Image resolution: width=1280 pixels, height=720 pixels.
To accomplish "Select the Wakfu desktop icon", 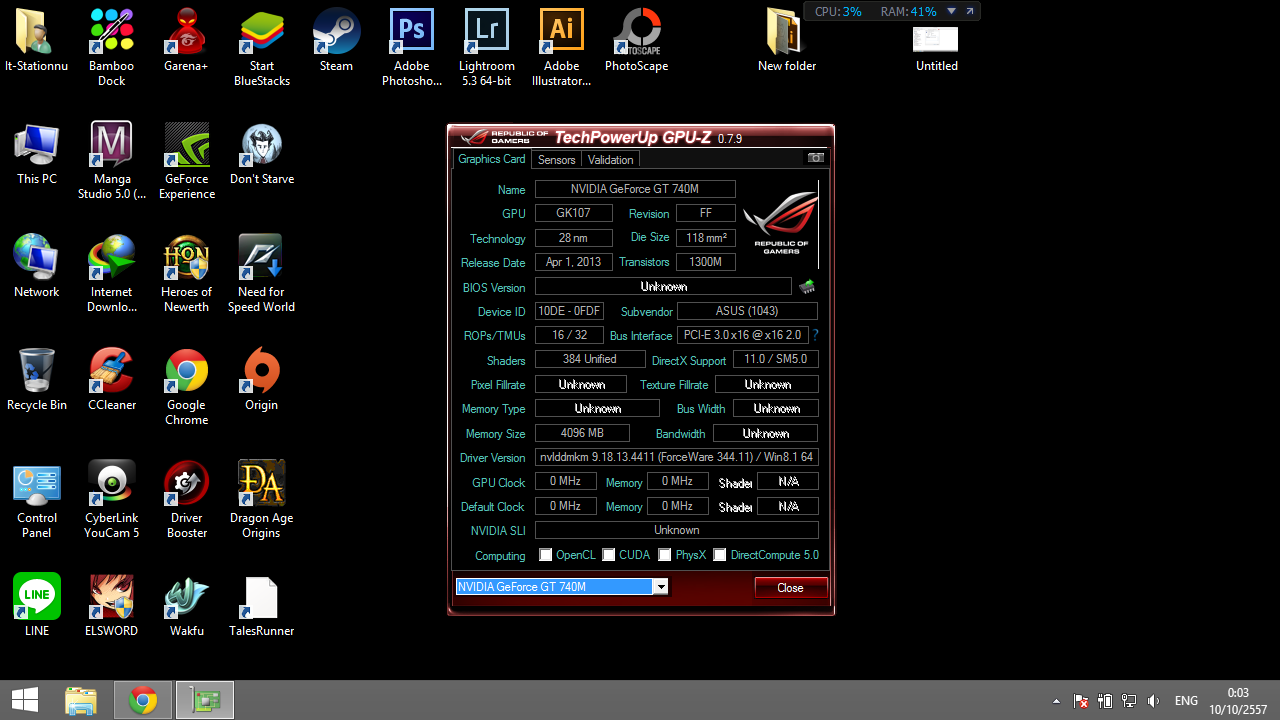I will [187, 605].
